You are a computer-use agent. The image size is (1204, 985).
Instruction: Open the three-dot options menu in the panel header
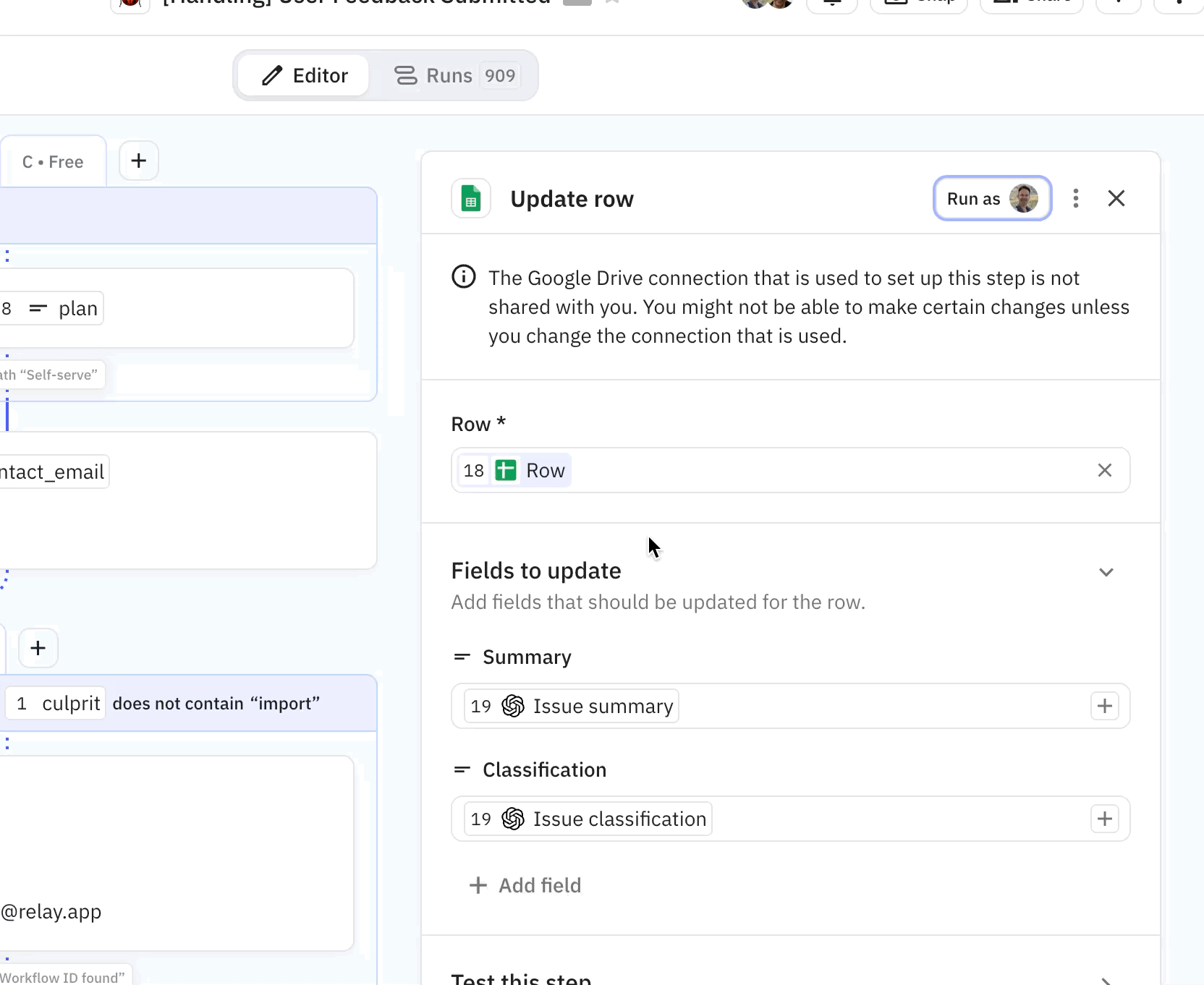(x=1076, y=198)
